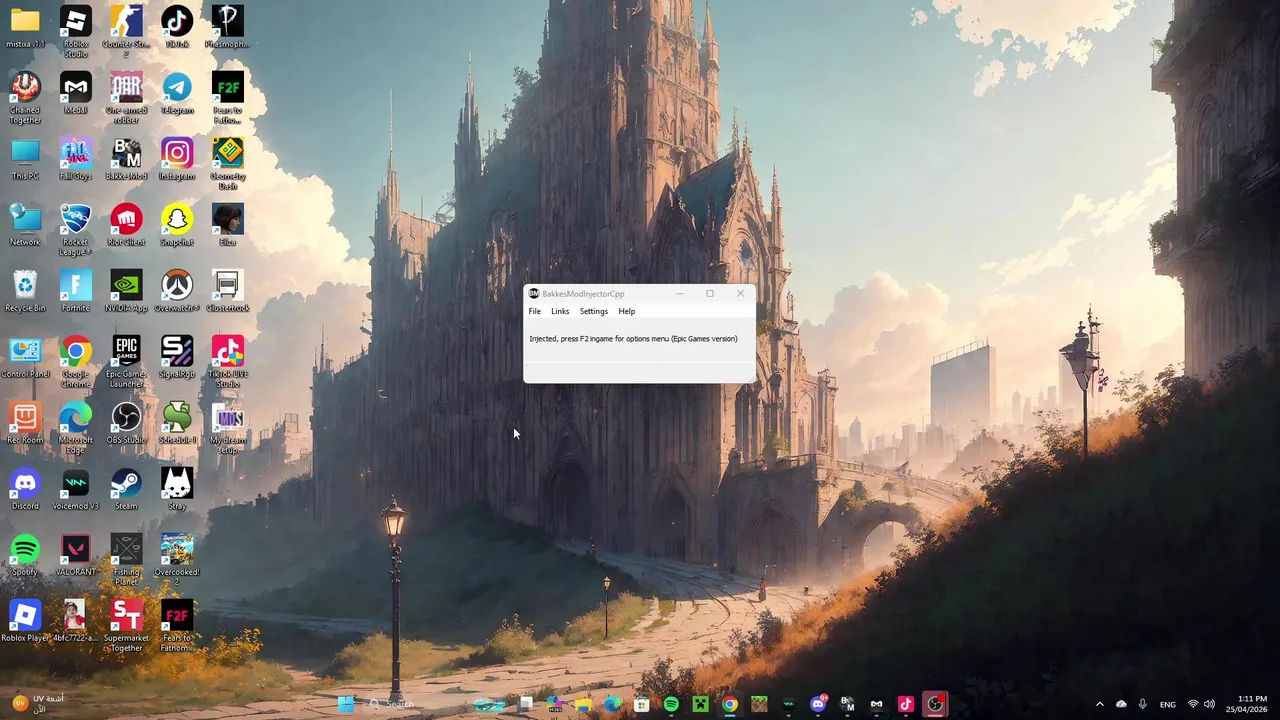This screenshot has width=1280, height=720.
Task: Select the Google Chrome desktop icon
Action: tap(76, 362)
